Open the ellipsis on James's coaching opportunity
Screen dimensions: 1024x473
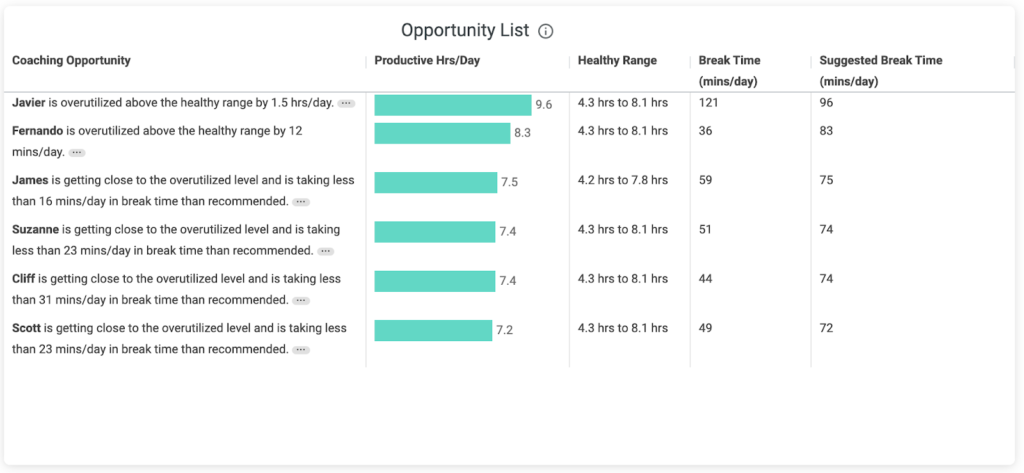point(301,202)
